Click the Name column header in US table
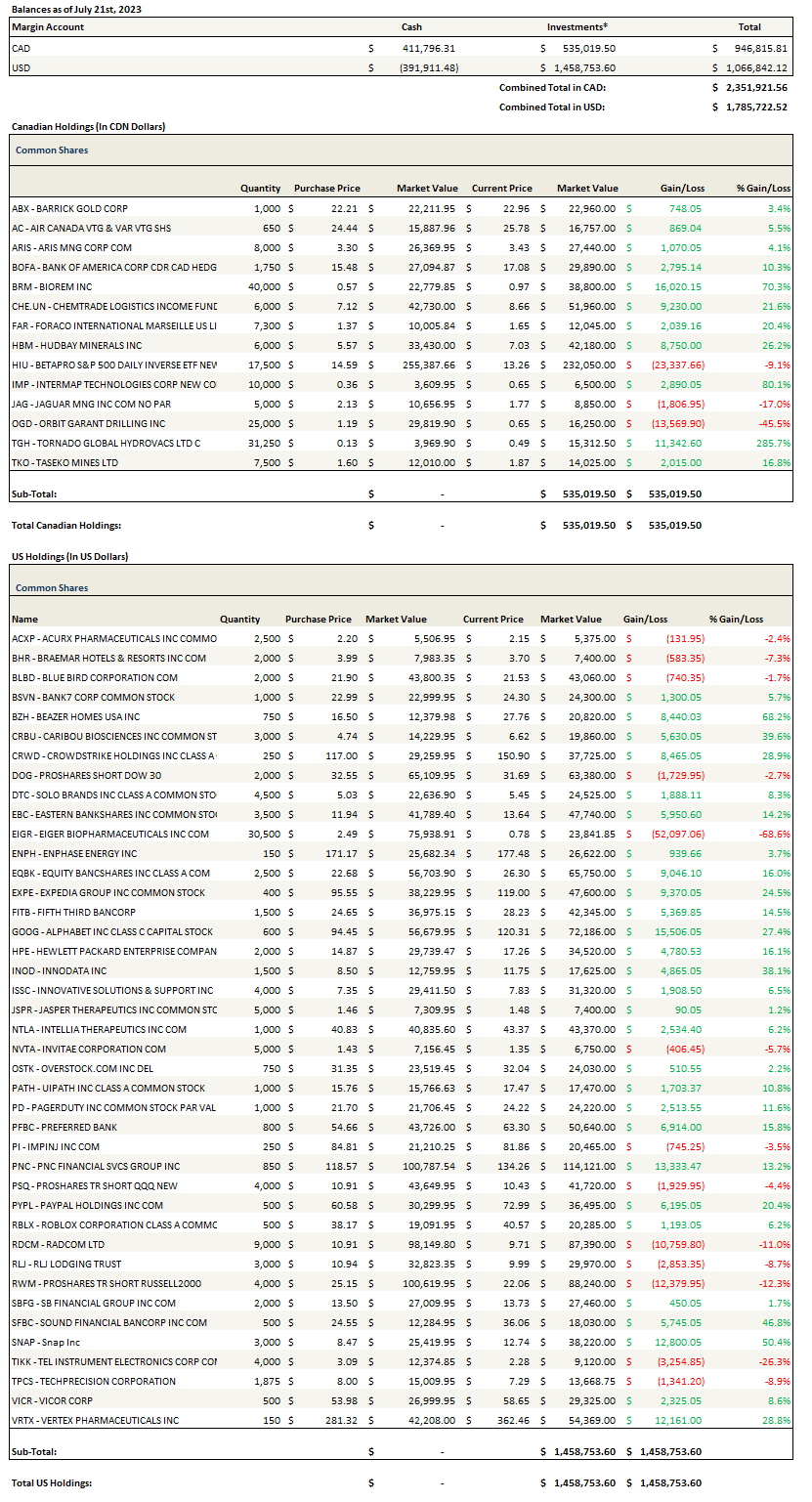This screenshot has width=812, height=1502. tap(24, 619)
